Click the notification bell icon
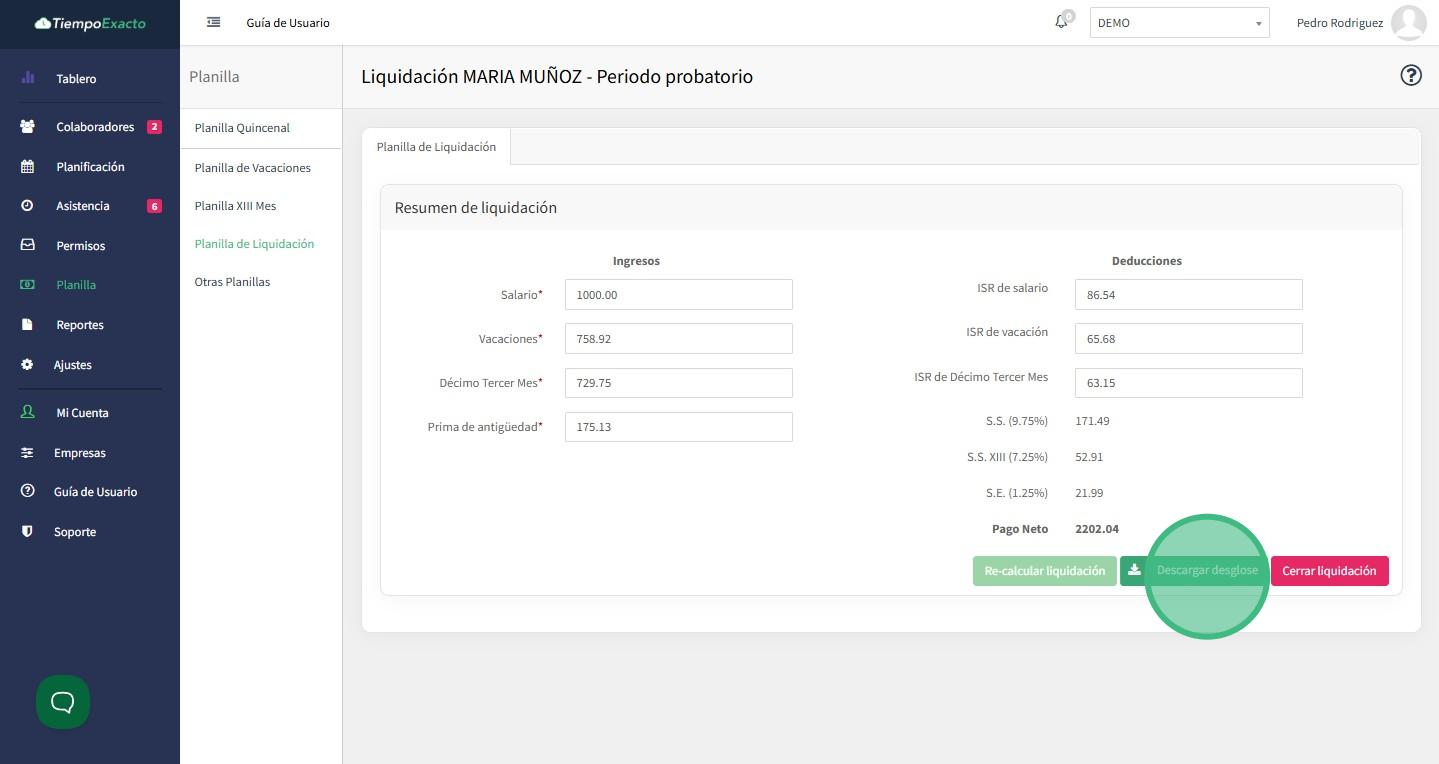Viewport: 1439px width, 764px height. tap(1061, 22)
